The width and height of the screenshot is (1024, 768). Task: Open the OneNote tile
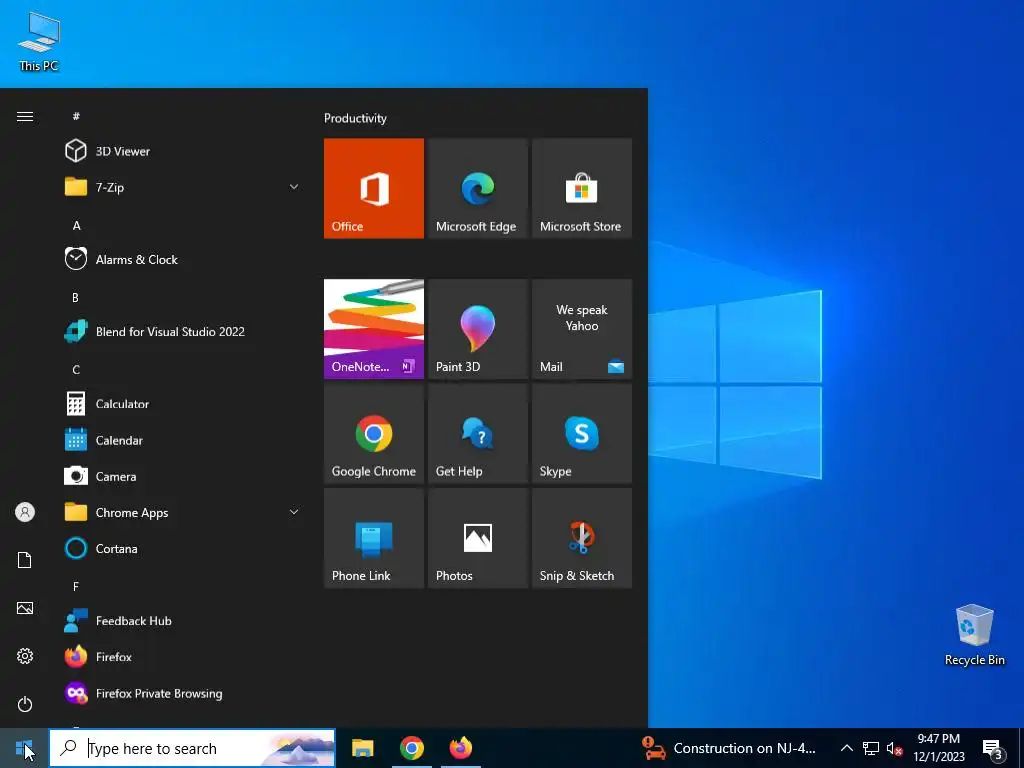click(x=374, y=329)
